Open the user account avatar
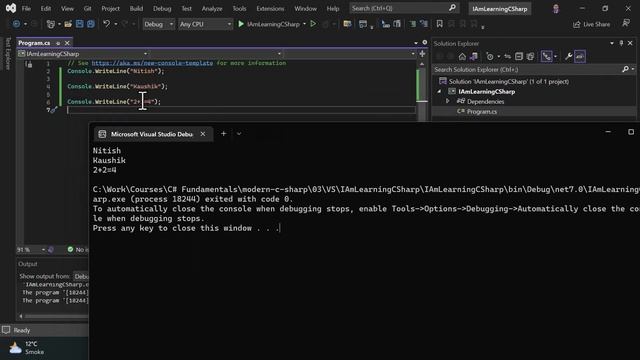The height and width of the screenshot is (360, 640). click(556, 9)
